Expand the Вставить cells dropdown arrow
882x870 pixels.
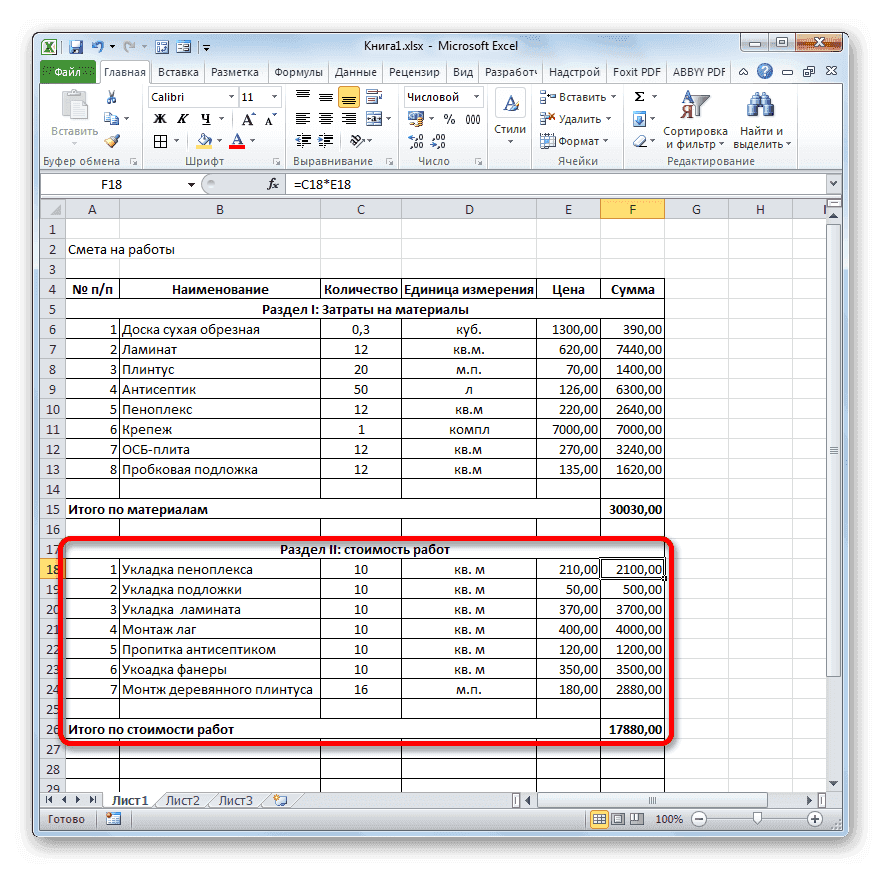click(613, 97)
